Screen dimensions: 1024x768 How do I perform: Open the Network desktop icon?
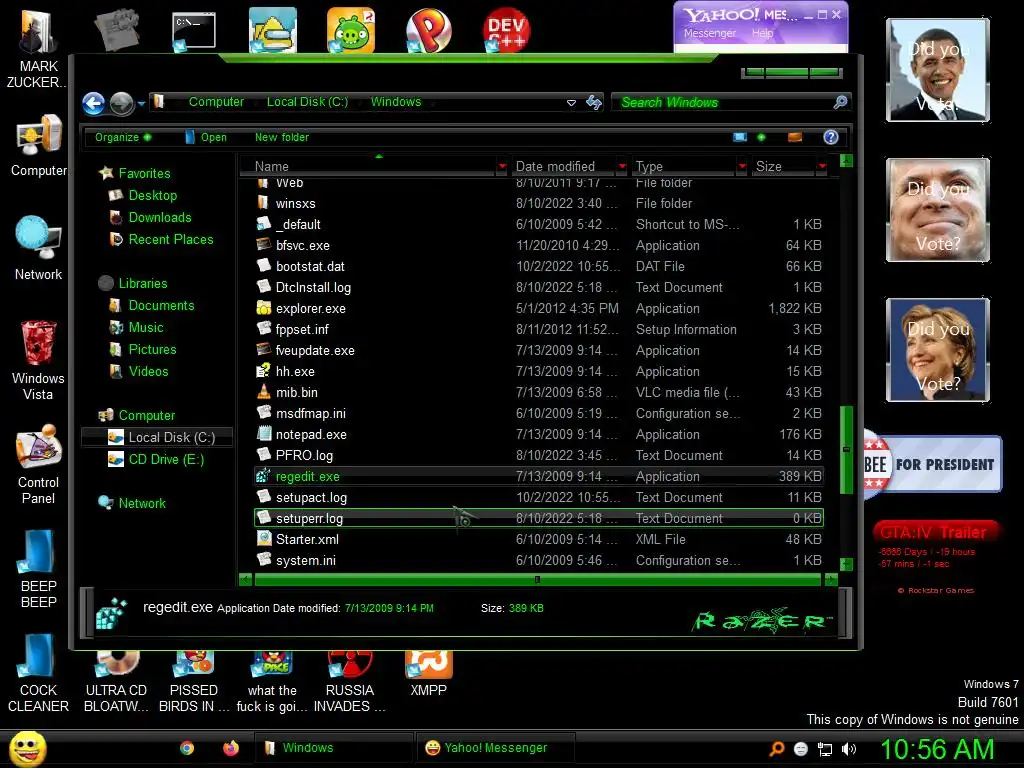coord(38,249)
